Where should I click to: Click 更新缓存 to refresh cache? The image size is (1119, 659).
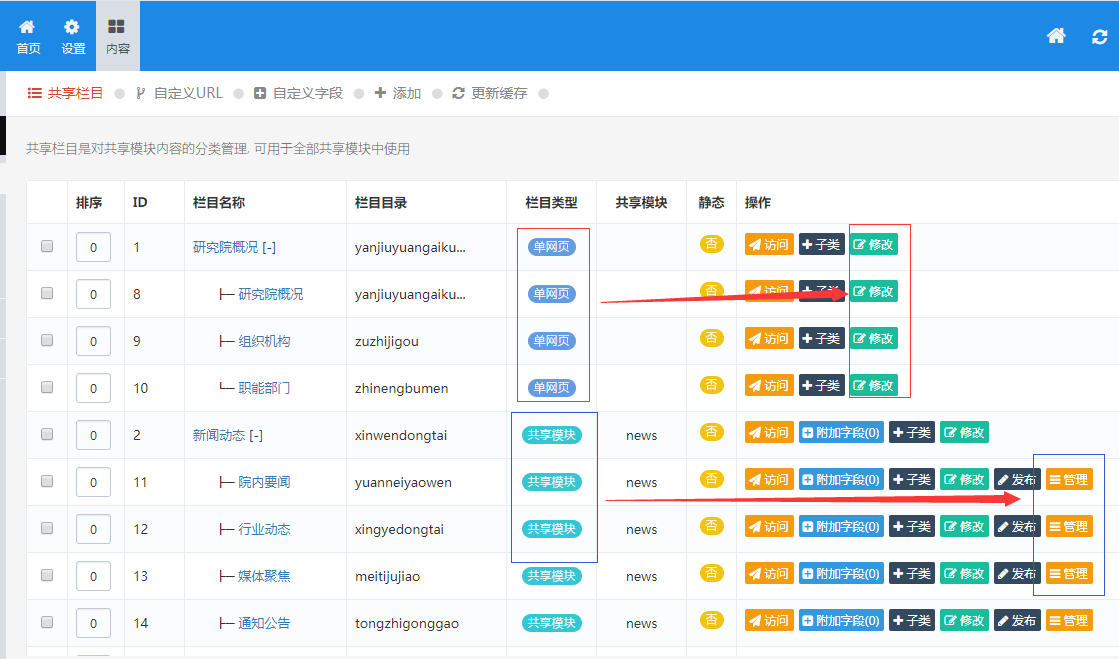490,94
